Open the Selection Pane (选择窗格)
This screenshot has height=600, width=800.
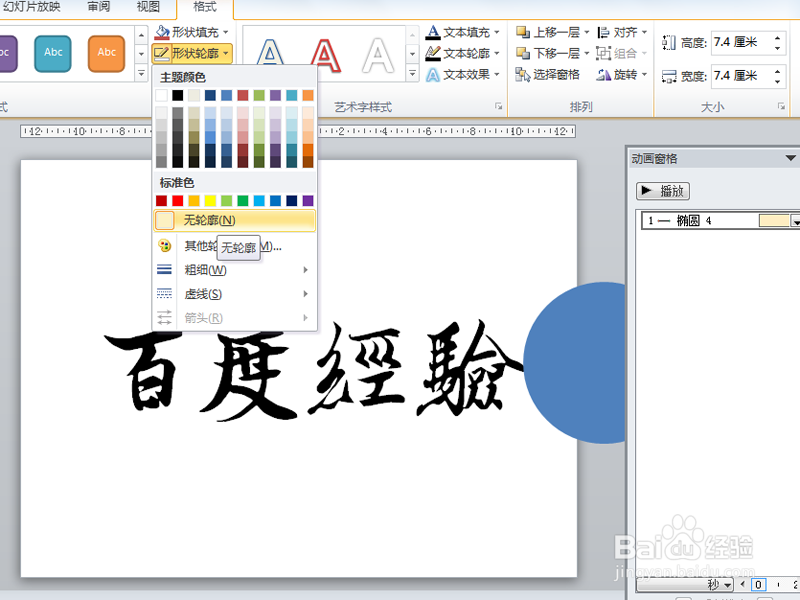point(548,74)
